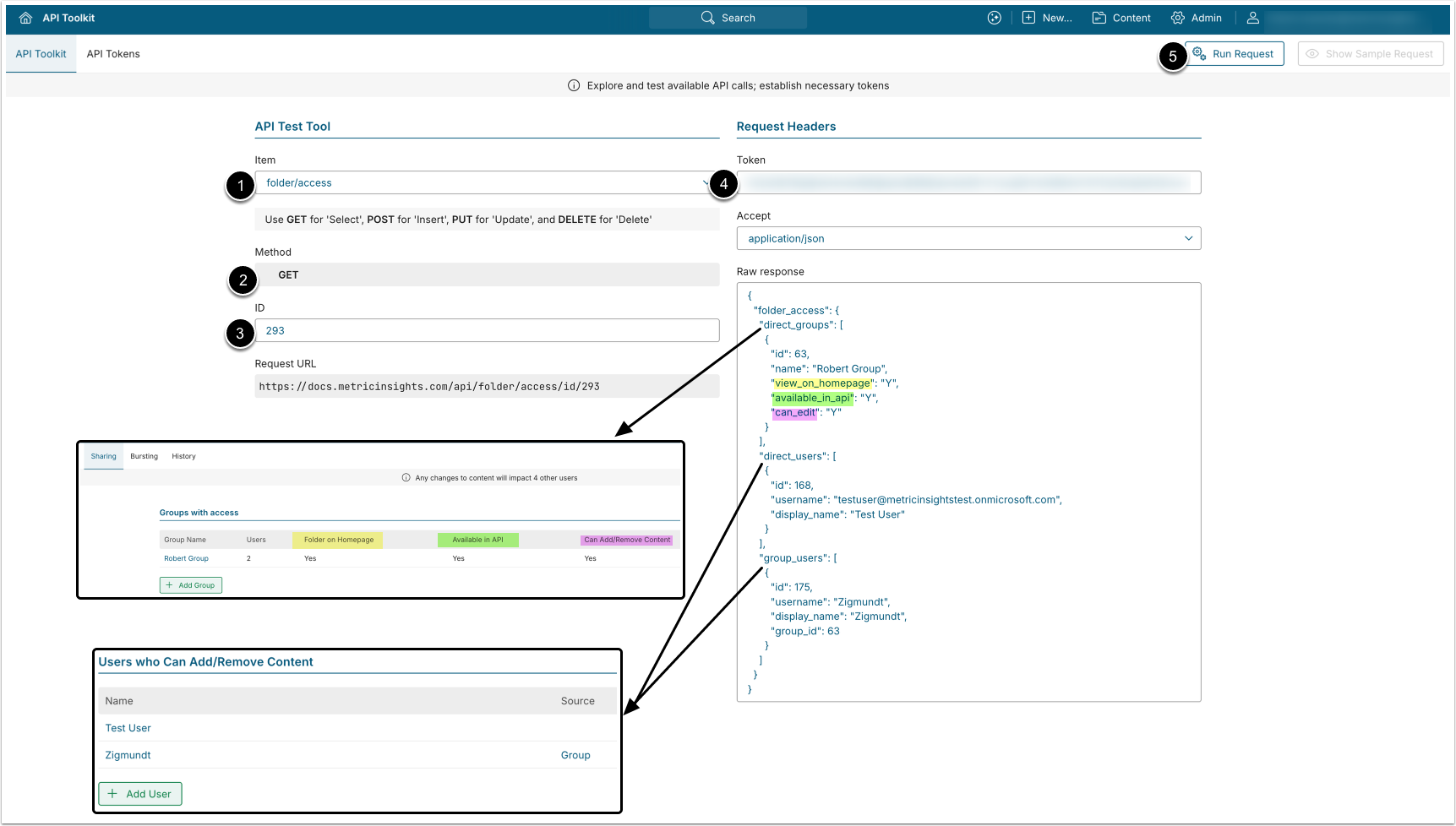Select the API Toolkit tab
The image size is (1456, 826).
click(41, 54)
